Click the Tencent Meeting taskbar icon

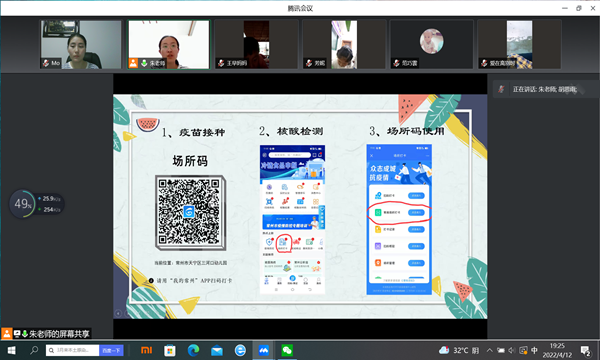pyautogui.click(x=264, y=350)
